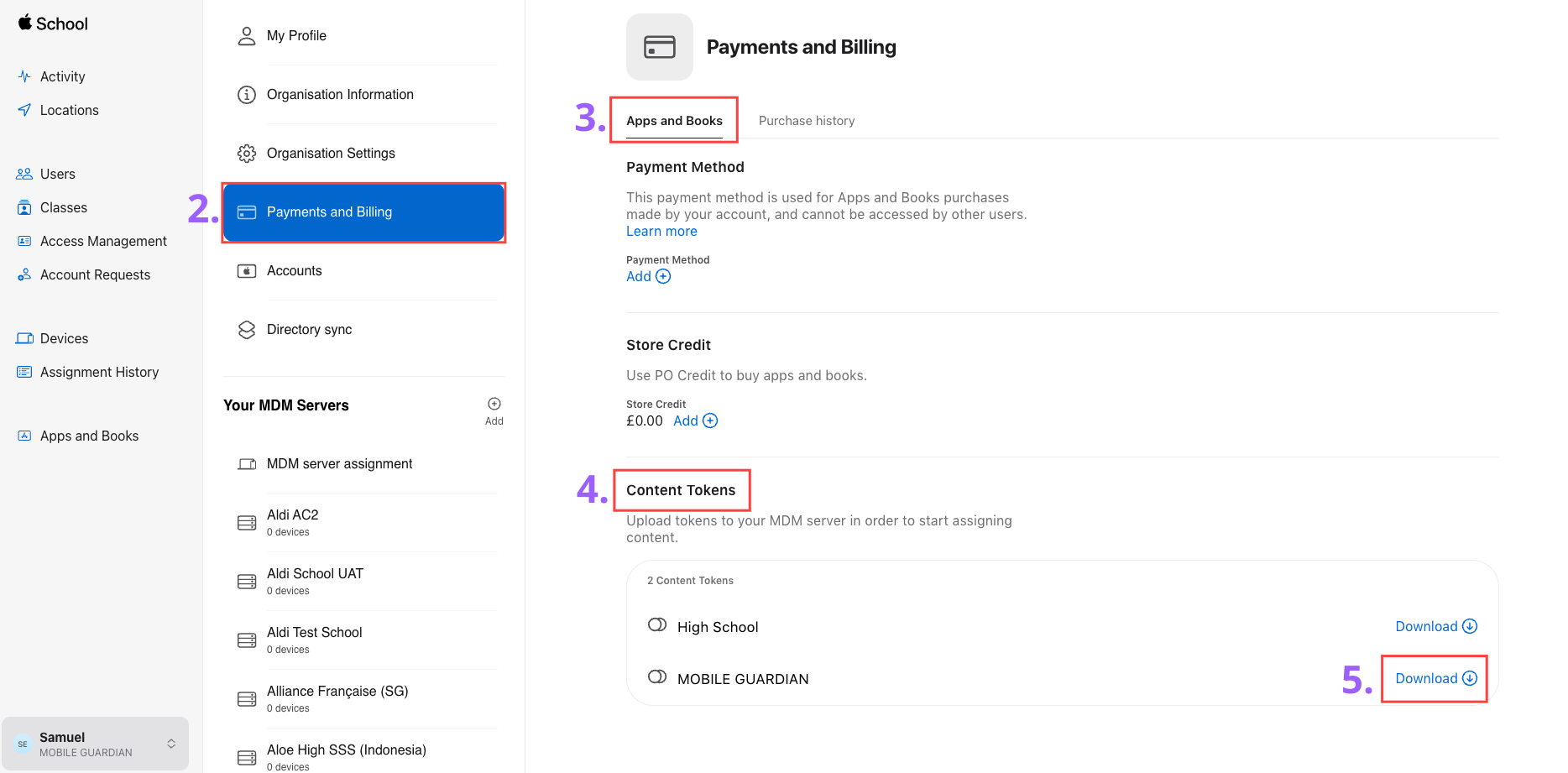Click the Aldi School UAT server icon
Viewport: 1568px width, 773px height.
(246, 582)
